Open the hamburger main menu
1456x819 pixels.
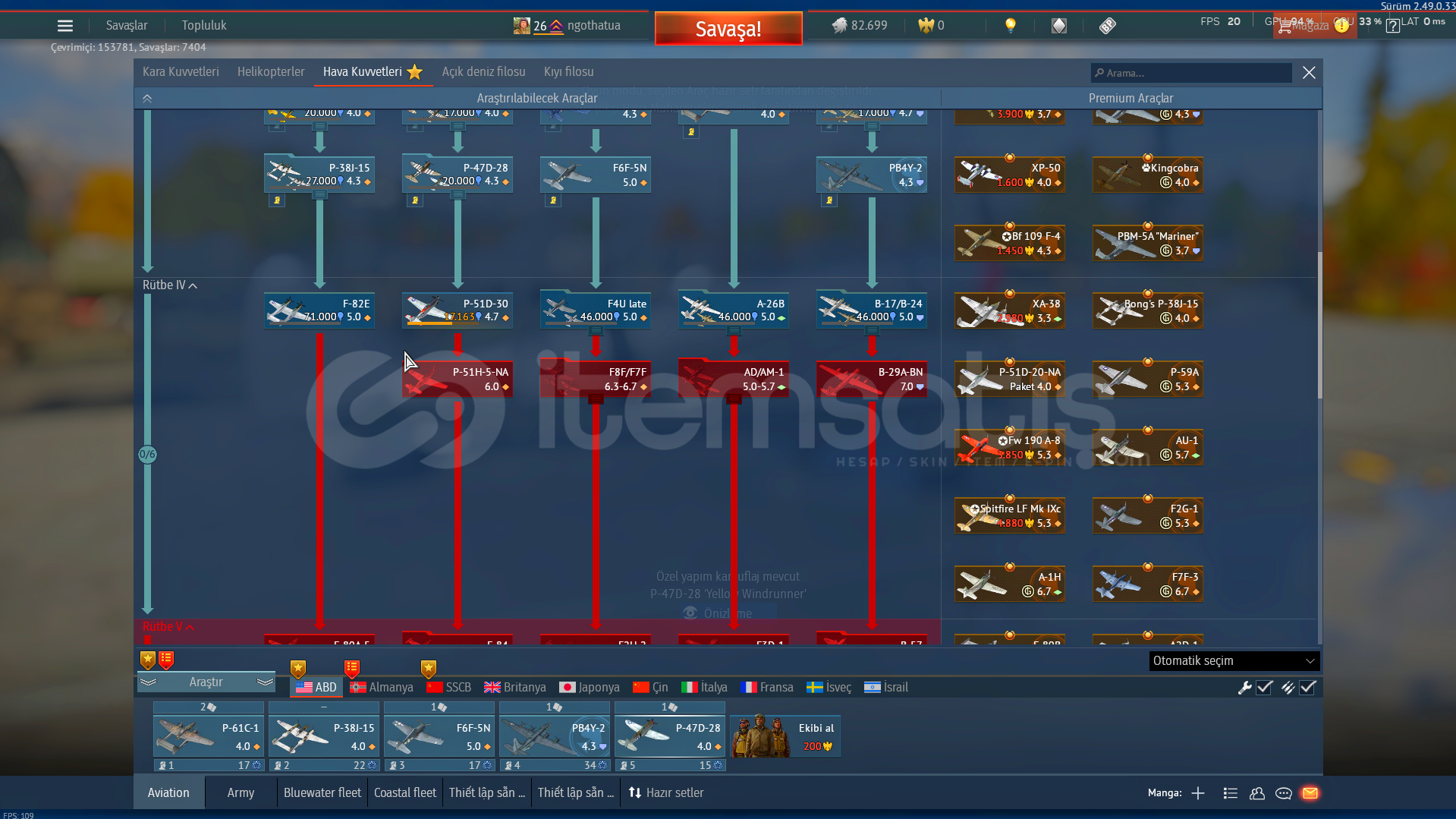point(65,26)
